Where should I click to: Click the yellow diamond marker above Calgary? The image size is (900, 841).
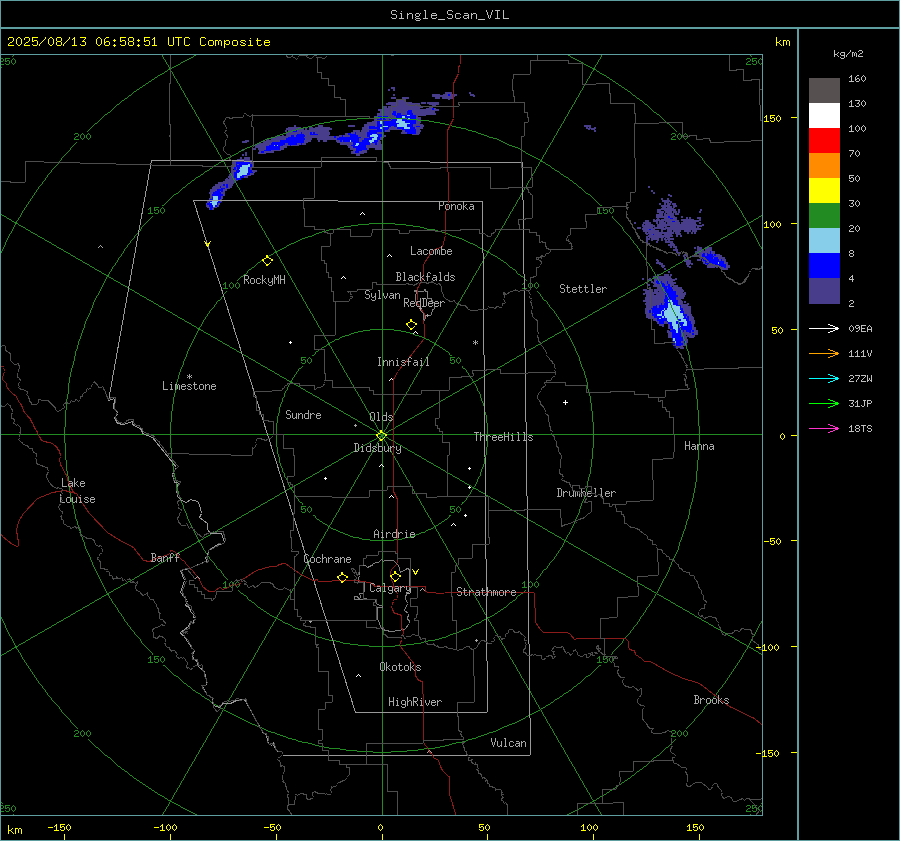coord(395,576)
